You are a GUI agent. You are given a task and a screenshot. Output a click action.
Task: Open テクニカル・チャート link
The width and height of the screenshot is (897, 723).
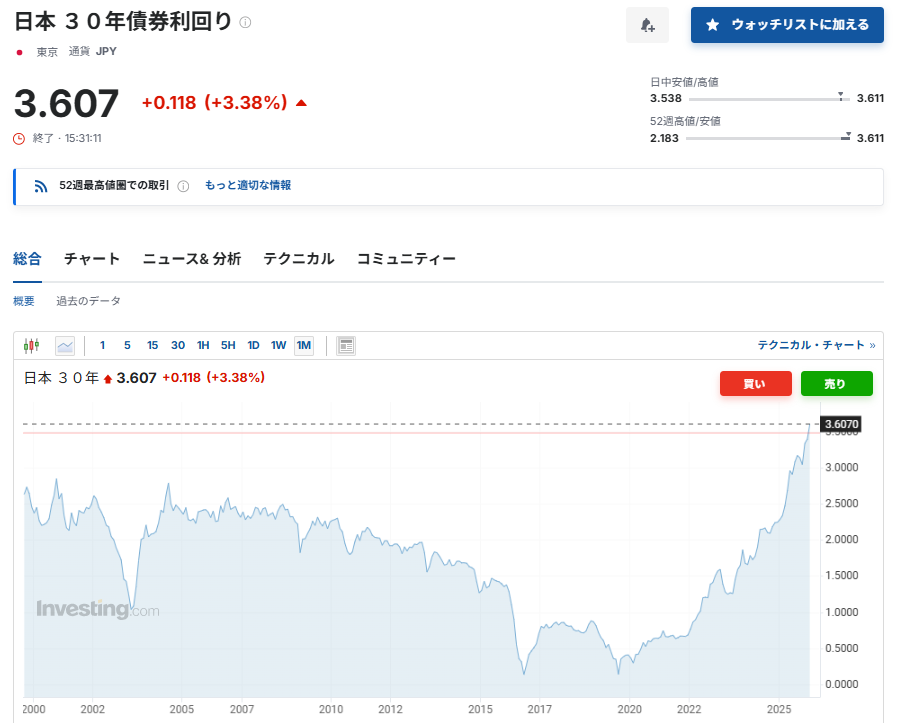[811, 345]
